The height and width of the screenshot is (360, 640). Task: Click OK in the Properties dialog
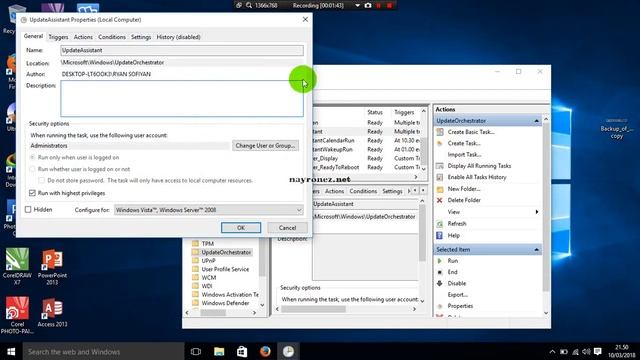[241, 228]
